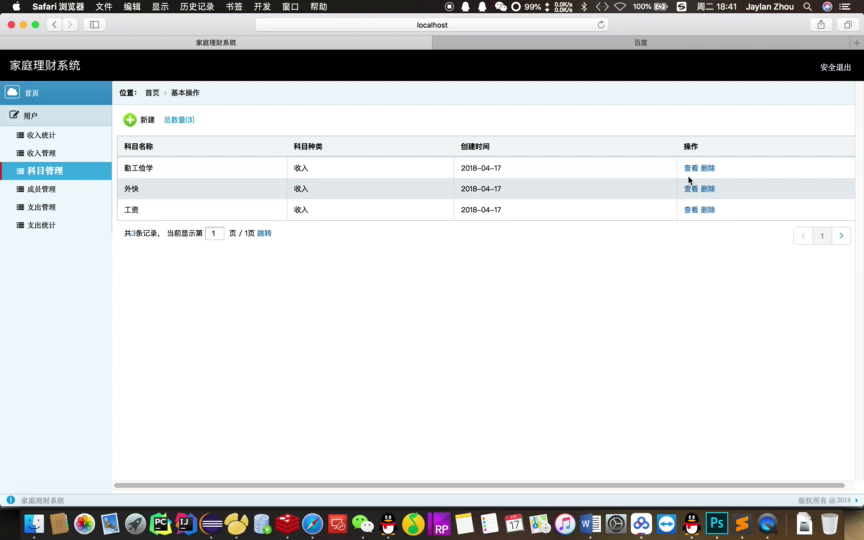Reload the localhost page
Viewport: 864px width, 540px height.
click(x=601, y=24)
